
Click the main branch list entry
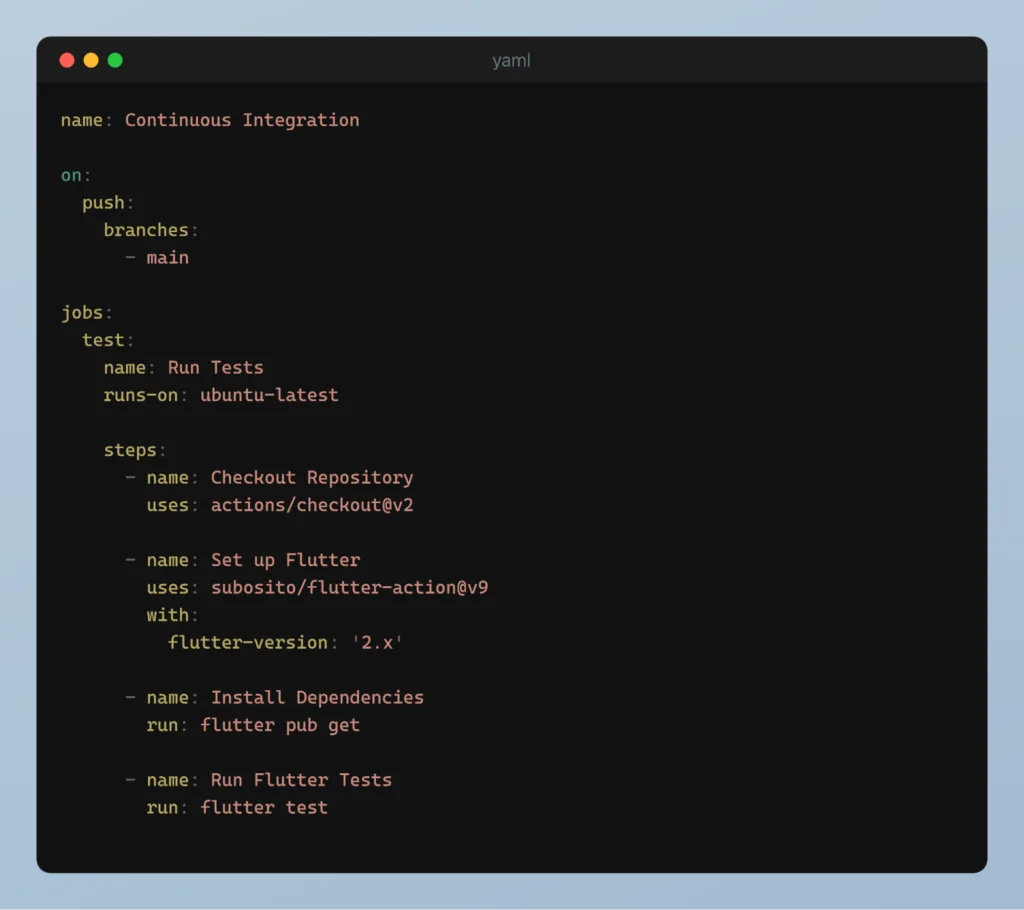167,258
